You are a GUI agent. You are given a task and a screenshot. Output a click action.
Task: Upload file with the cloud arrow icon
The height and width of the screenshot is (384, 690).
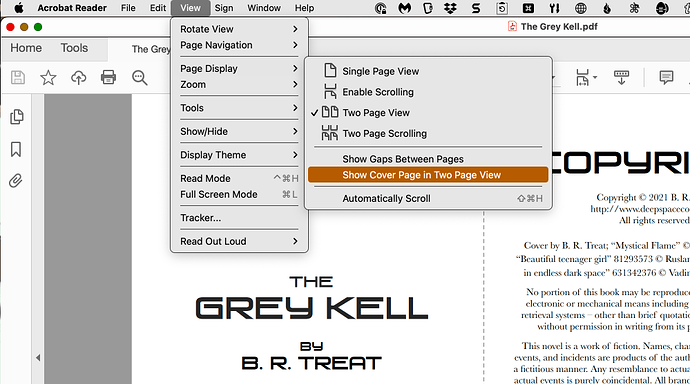click(x=78, y=78)
